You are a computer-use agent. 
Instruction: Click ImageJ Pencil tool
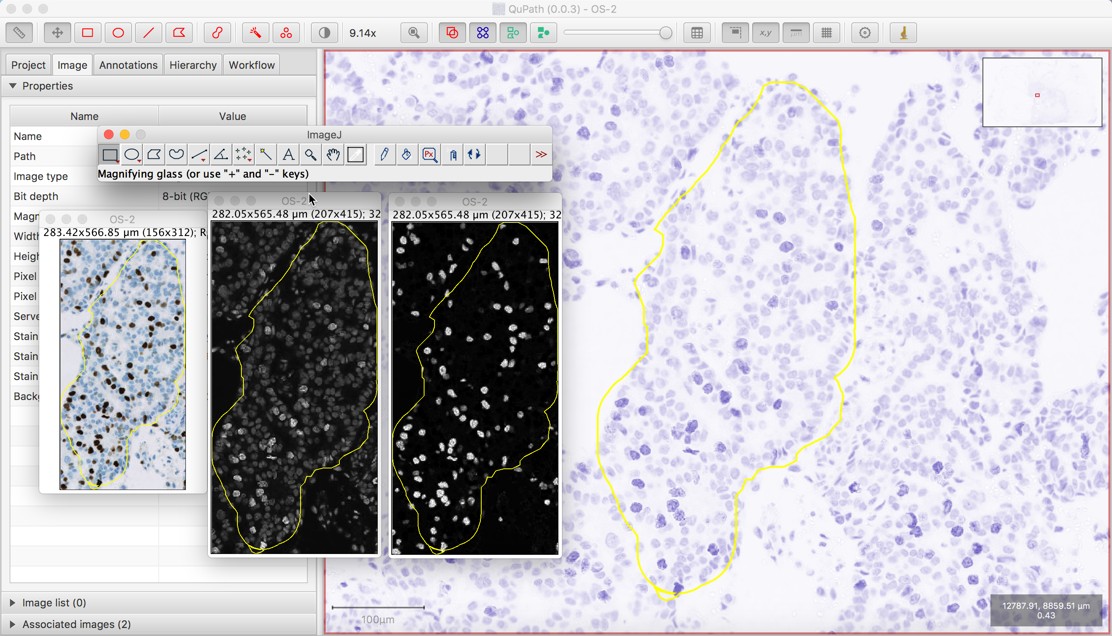tap(384, 155)
